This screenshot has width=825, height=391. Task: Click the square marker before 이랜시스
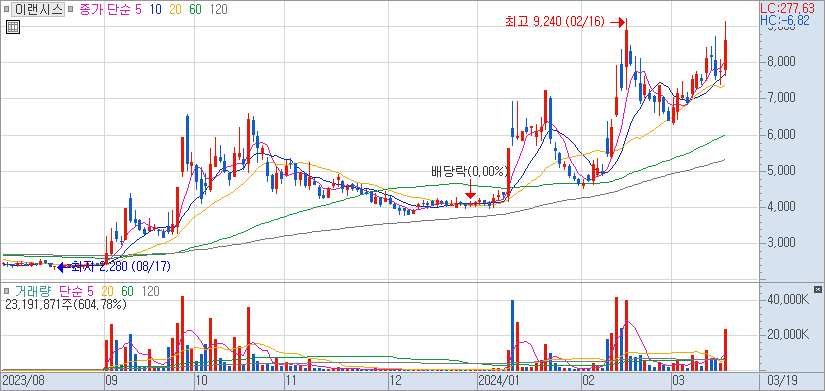point(7,9)
